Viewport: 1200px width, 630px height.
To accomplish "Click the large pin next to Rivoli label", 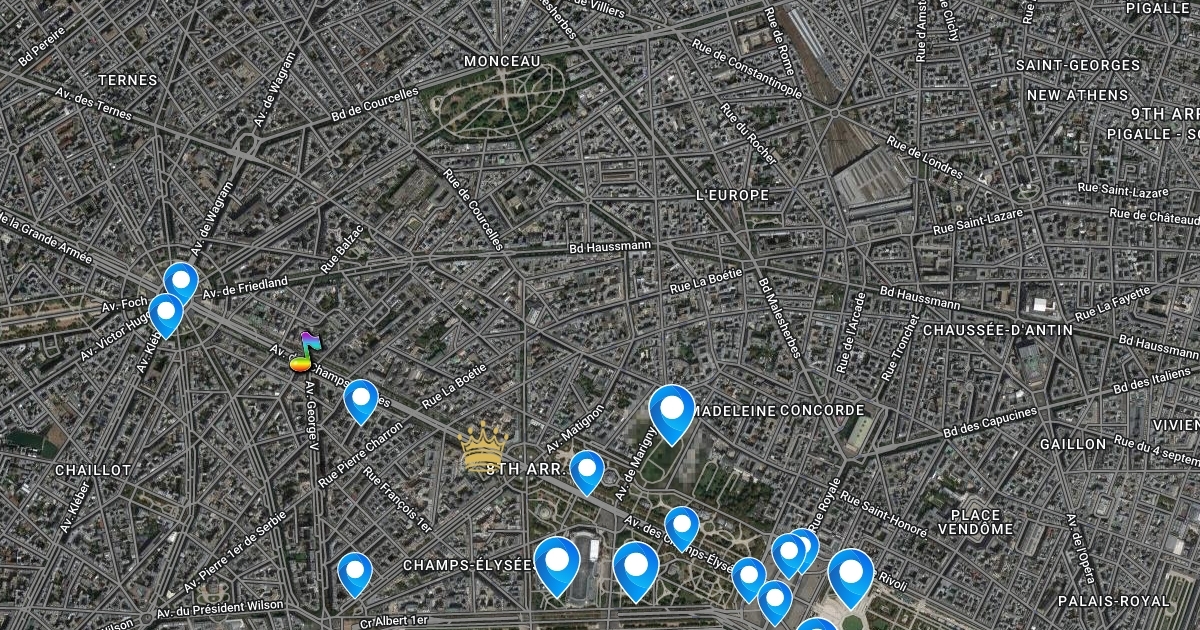I will click(851, 578).
